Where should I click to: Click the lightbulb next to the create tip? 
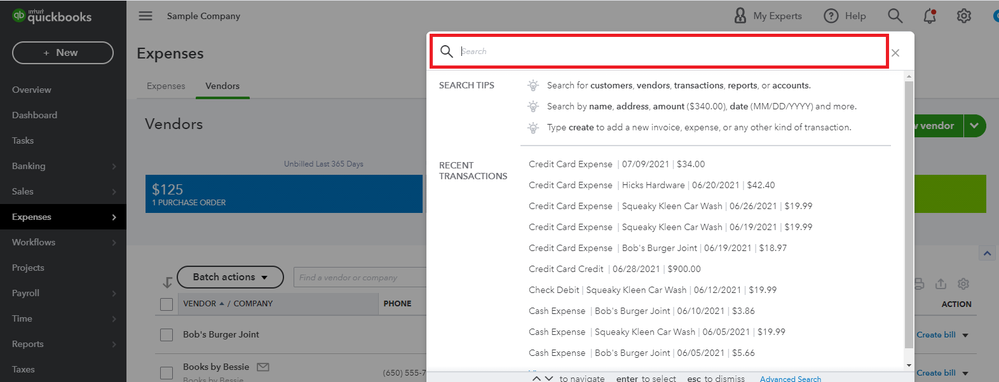pyautogui.click(x=533, y=127)
